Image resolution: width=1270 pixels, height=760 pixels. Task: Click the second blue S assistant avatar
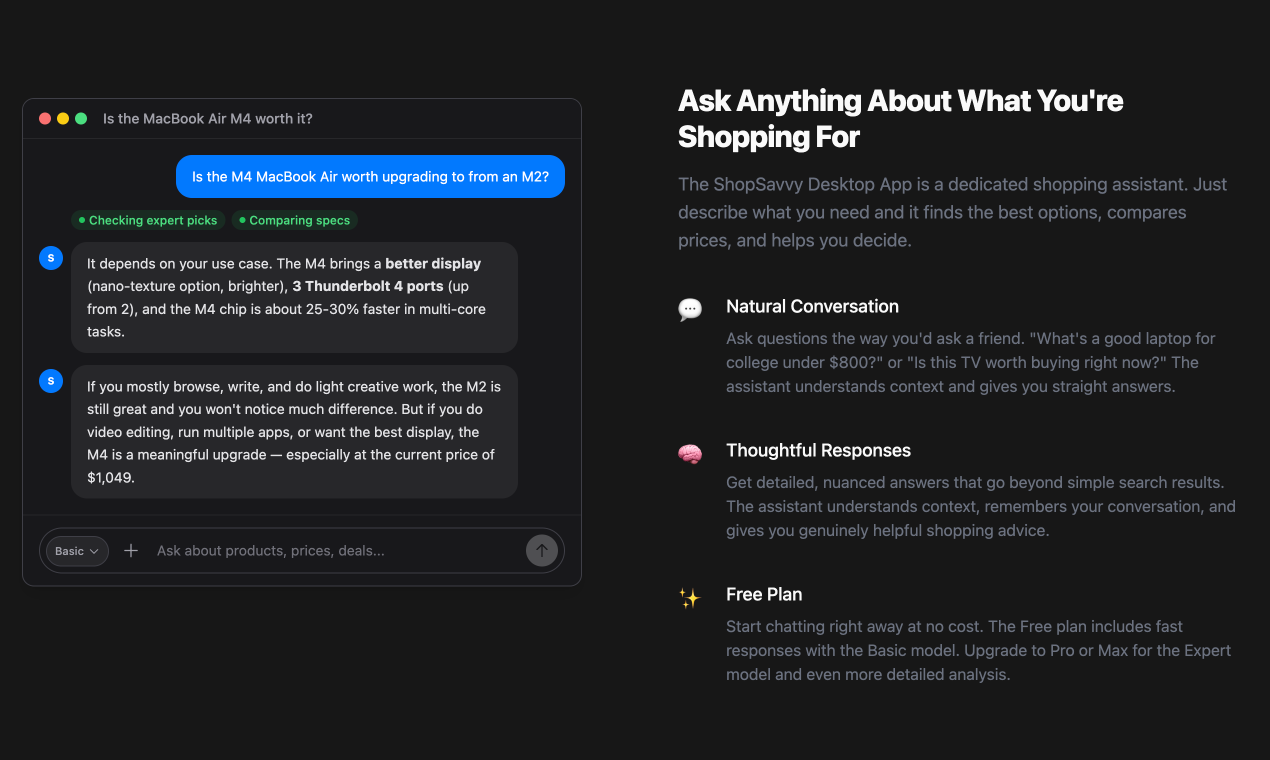(x=51, y=380)
